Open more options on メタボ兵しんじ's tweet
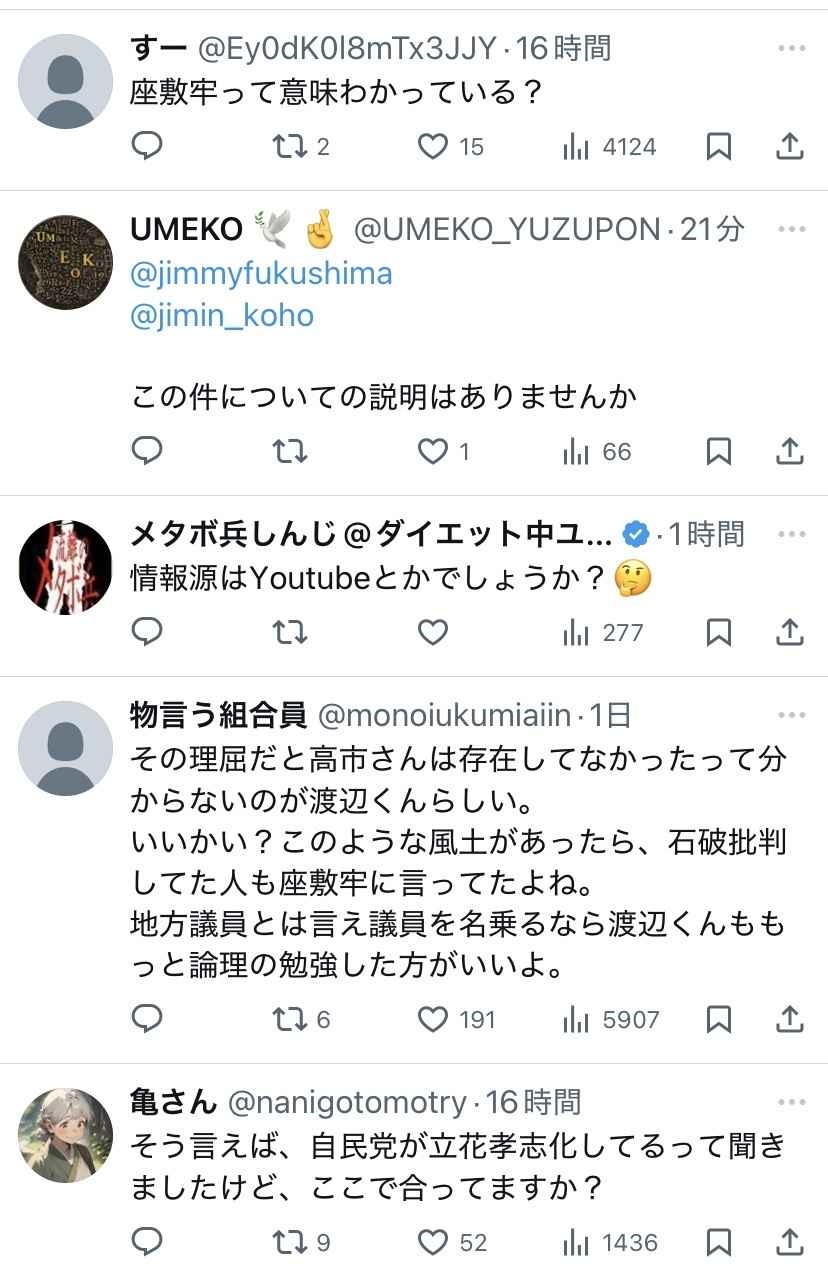This screenshot has width=828, height=1274. pos(791,533)
